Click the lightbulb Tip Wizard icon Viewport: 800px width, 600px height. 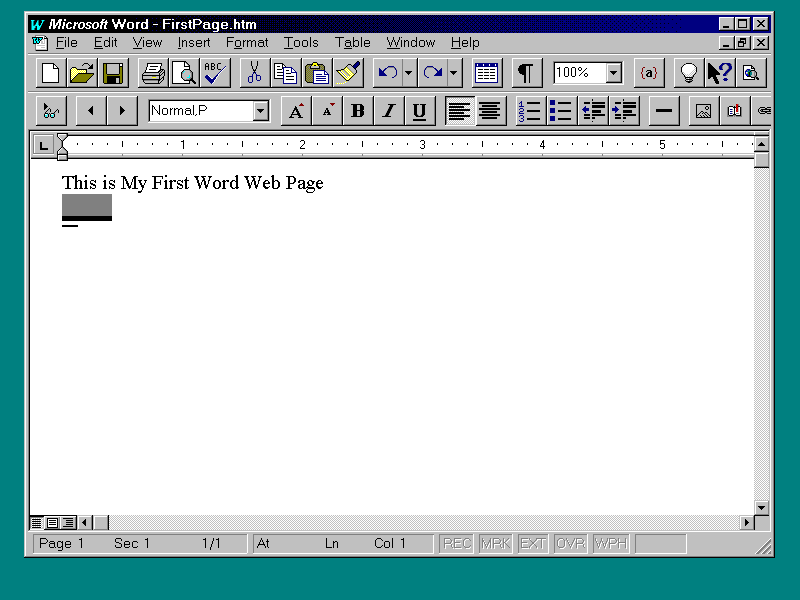tap(688, 73)
